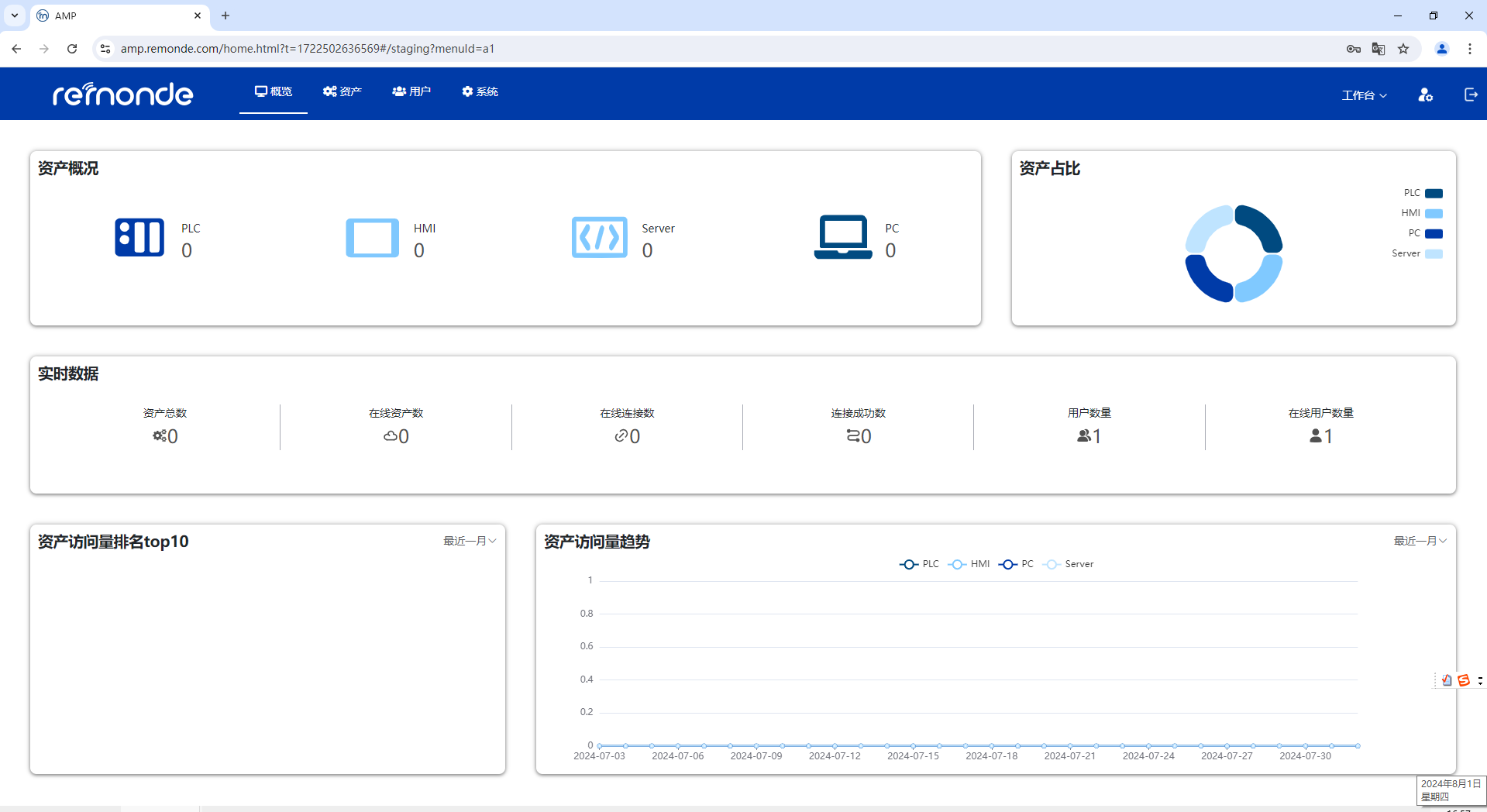Viewport: 1487px width, 812px height.
Task: Click the bookmark star icon
Action: pyautogui.click(x=1403, y=49)
